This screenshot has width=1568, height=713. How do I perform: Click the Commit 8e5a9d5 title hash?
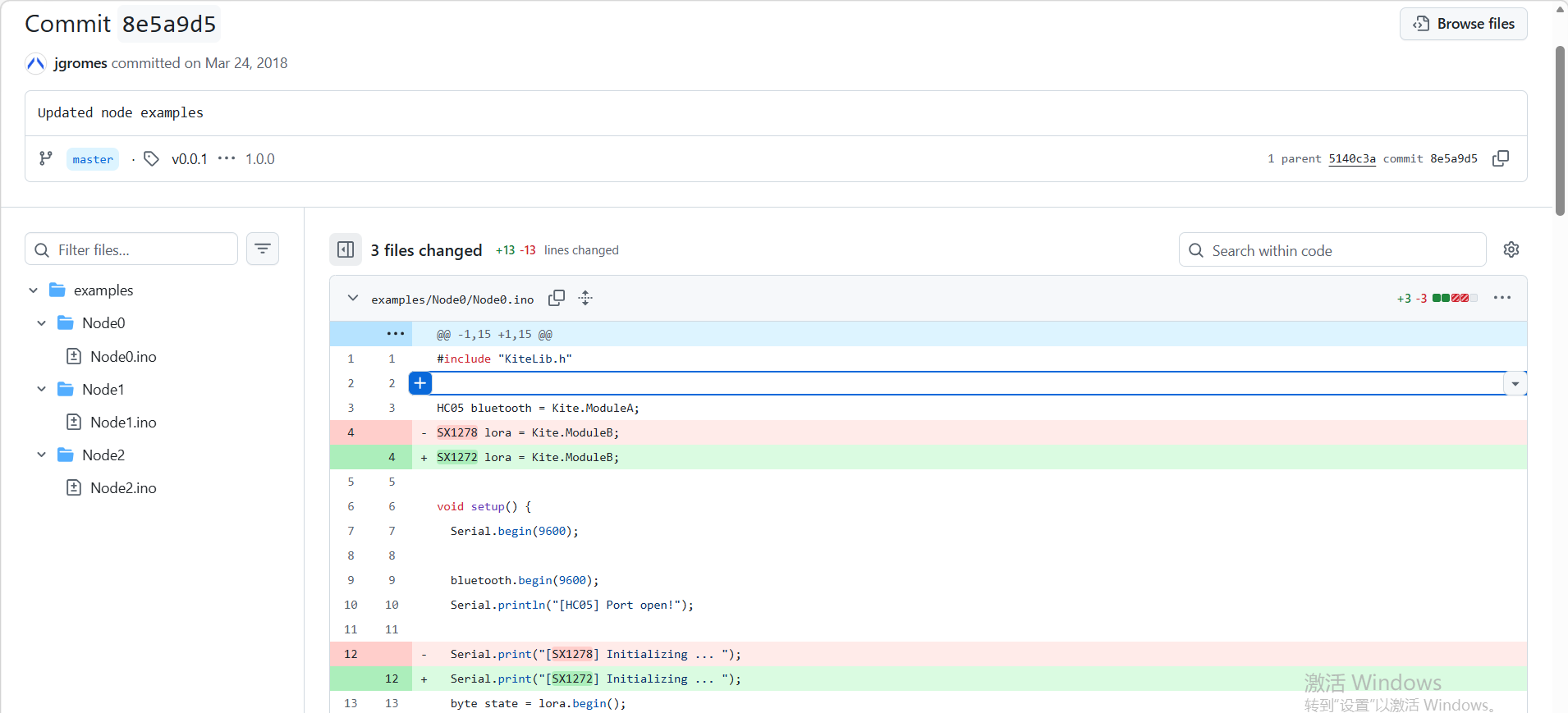pos(169,24)
